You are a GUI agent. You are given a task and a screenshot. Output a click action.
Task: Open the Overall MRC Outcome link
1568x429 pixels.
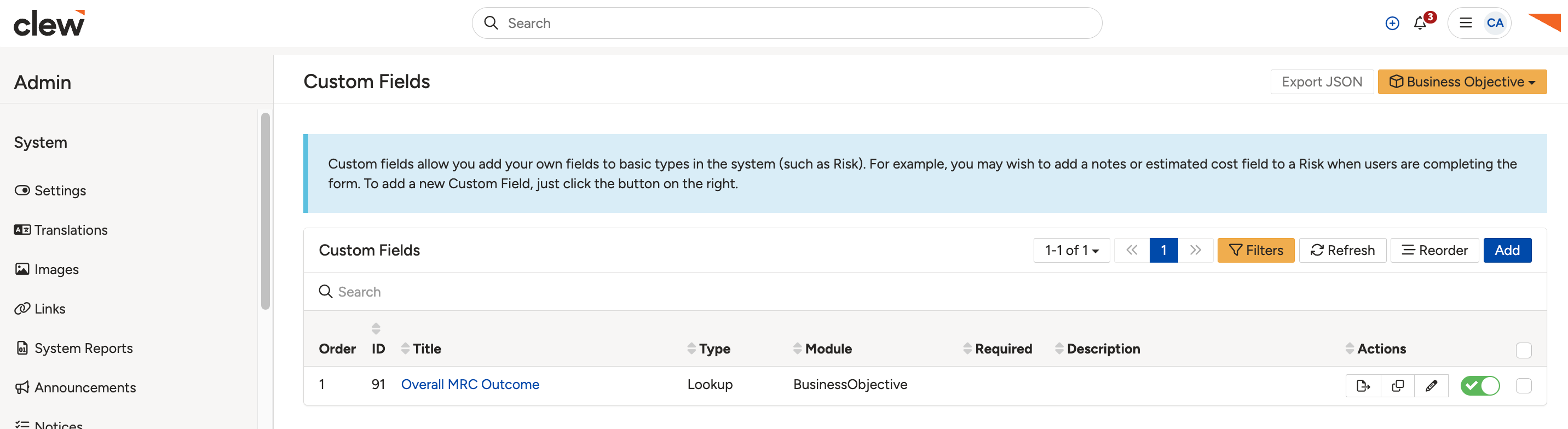(x=470, y=385)
